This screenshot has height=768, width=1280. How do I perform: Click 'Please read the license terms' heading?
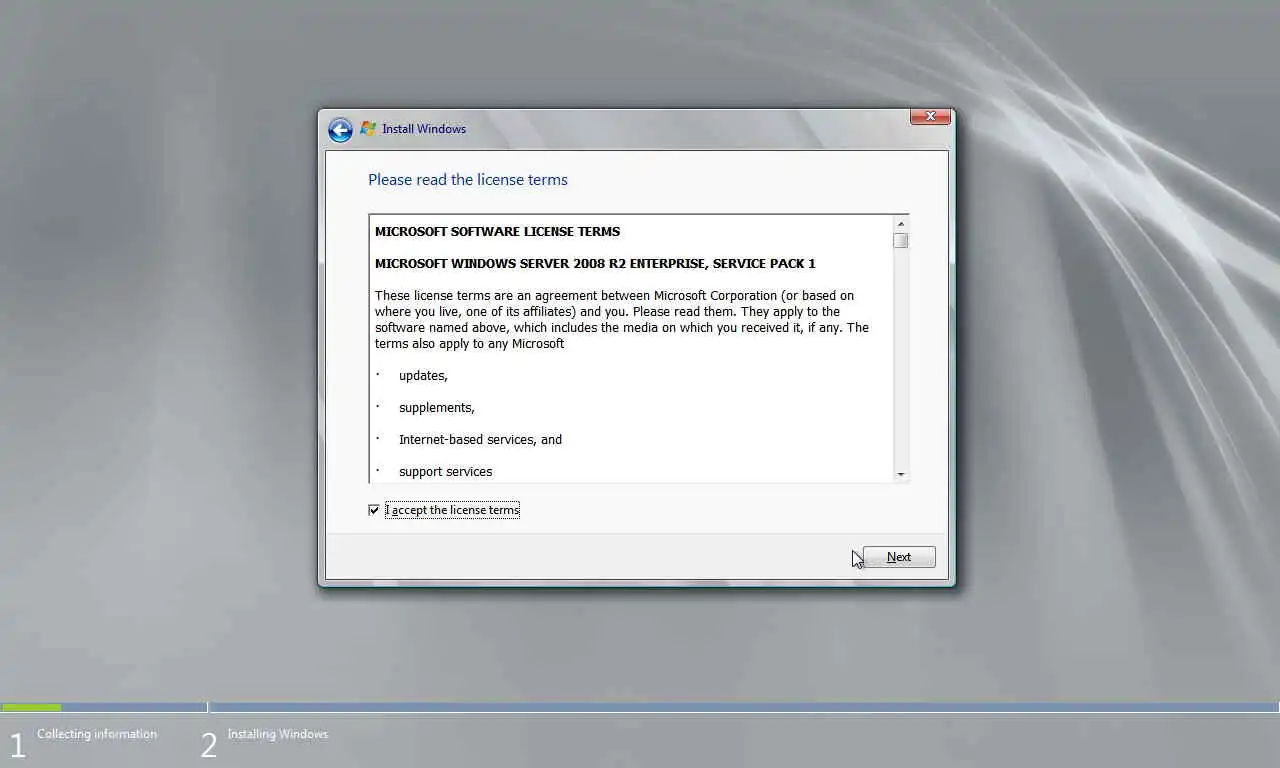pos(468,180)
